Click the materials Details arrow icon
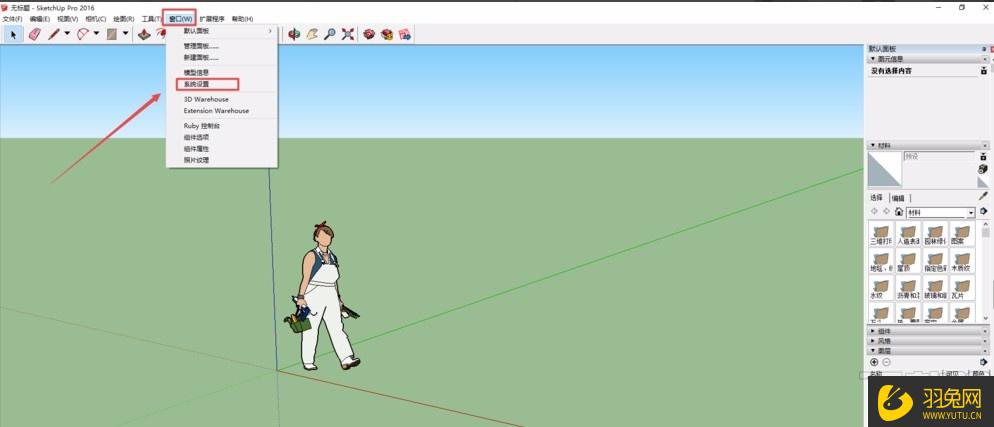 pyautogui.click(x=984, y=211)
